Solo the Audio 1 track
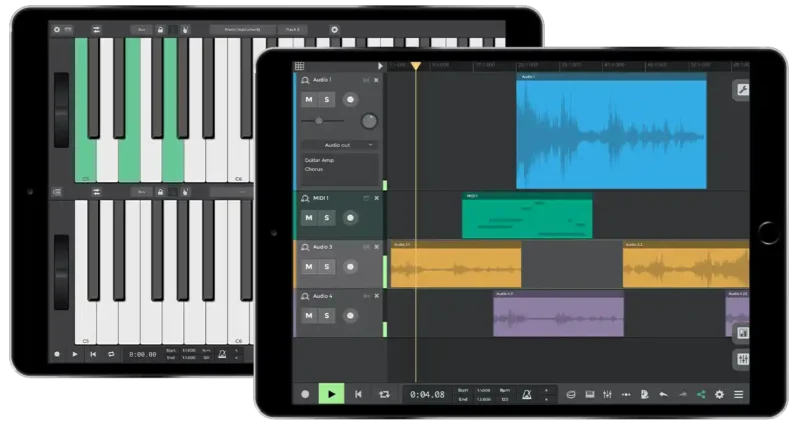The width and height of the screenshot is (800, 423). [327, 99]
